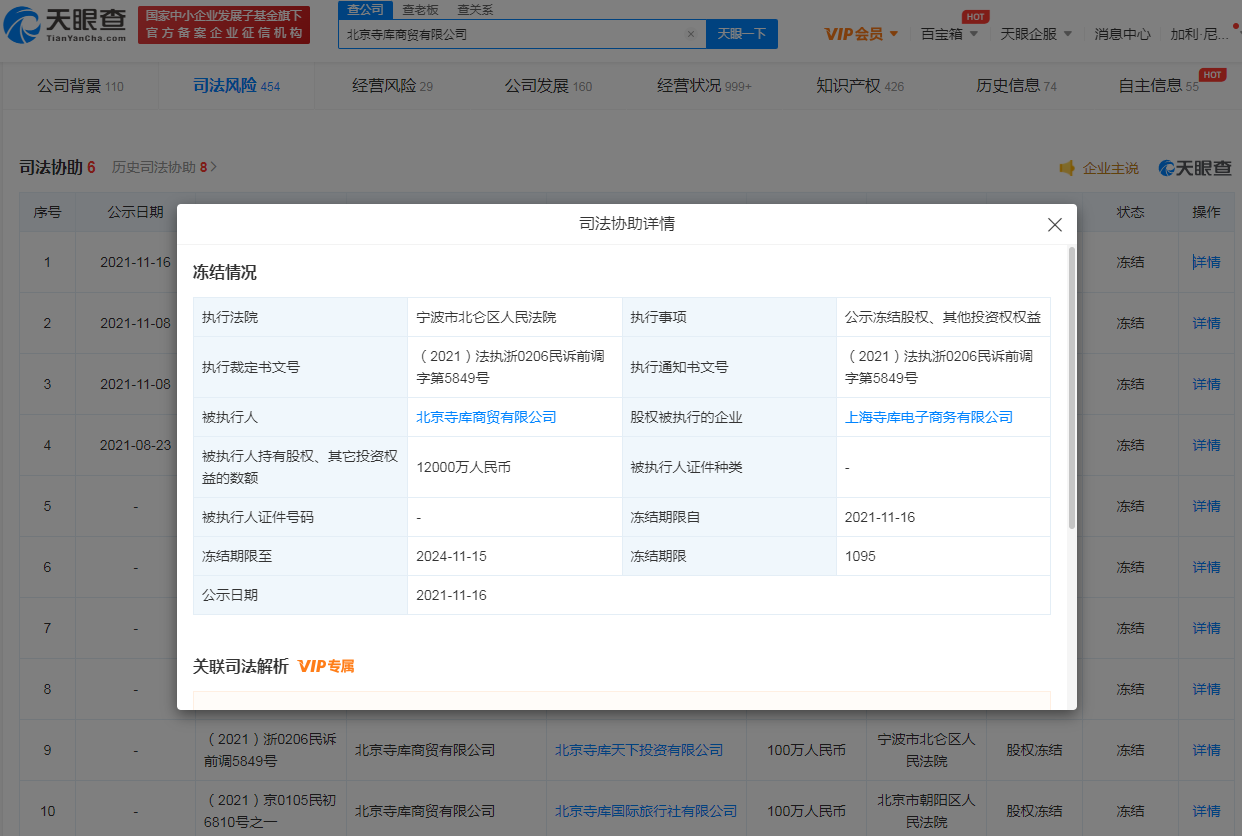
Task: Click the 12000万人民币 equity amount
Action: pos(463,467)
